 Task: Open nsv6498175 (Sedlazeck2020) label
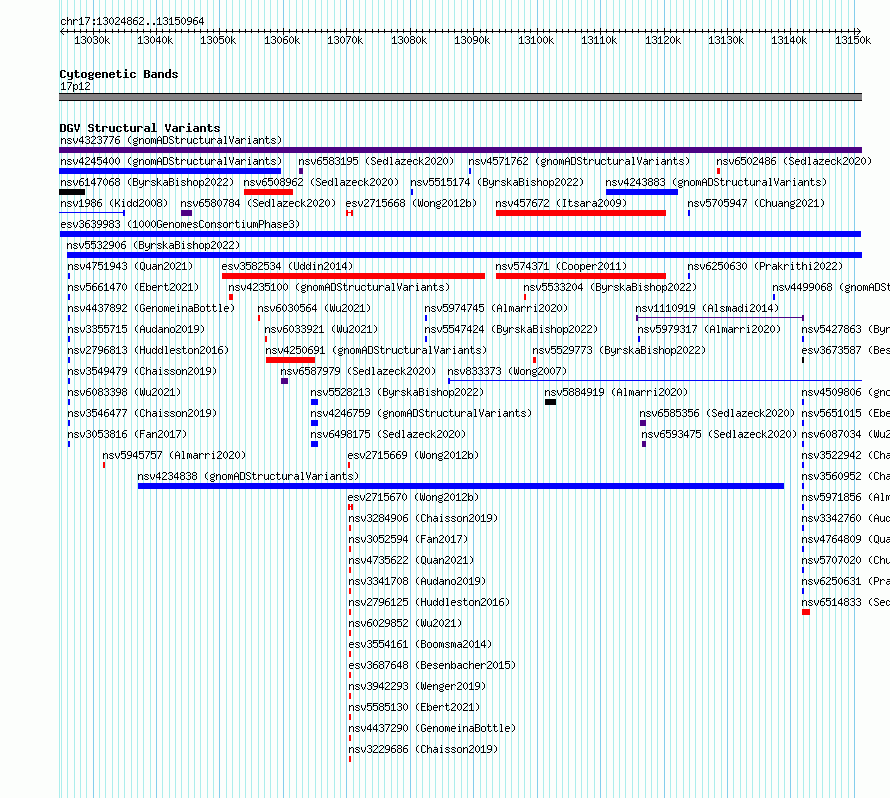(388, 434)
